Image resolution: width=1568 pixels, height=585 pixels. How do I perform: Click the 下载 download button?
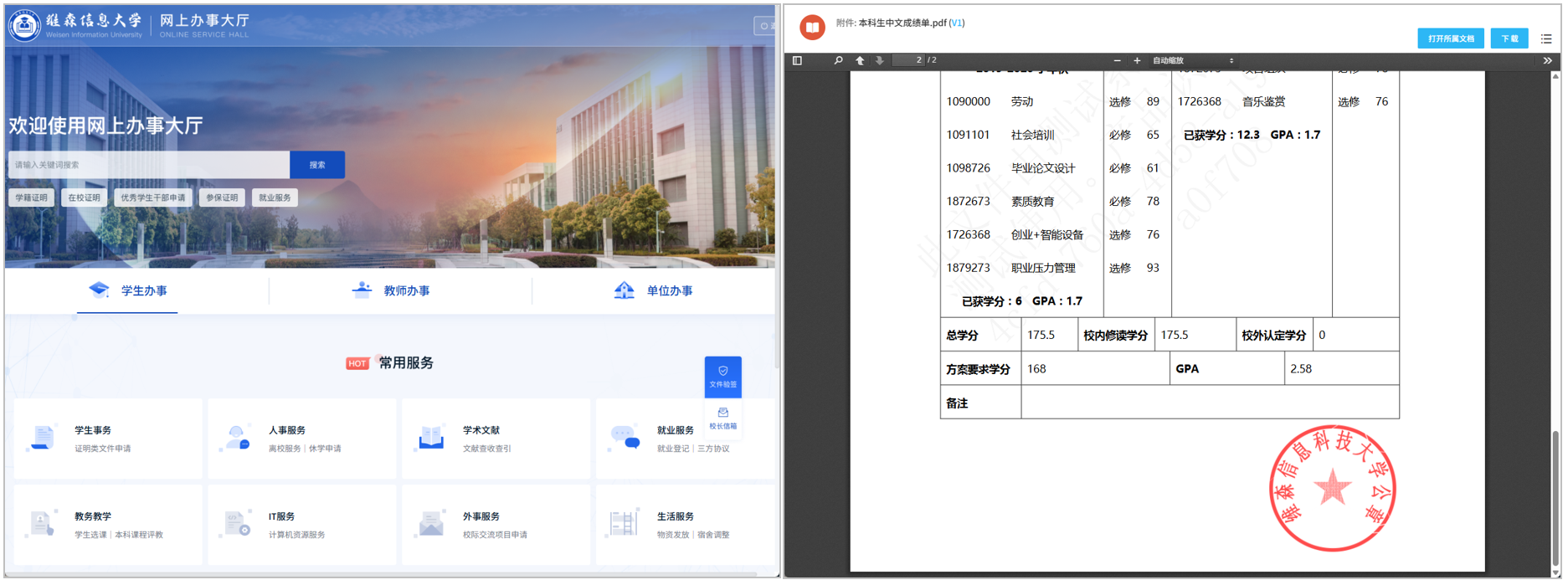tap(1509, 38)
